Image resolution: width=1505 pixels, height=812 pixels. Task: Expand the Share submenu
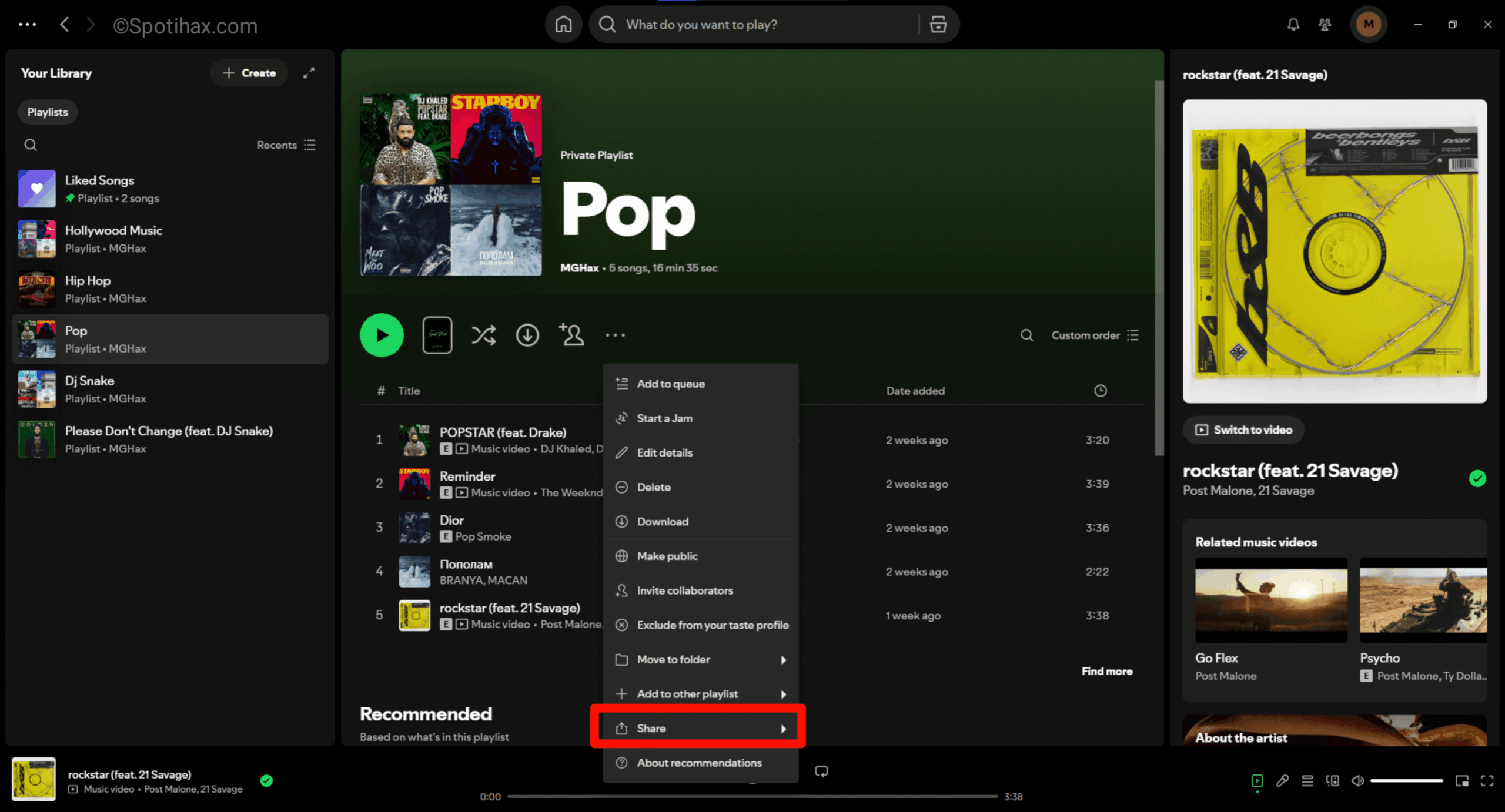tap(700, 729)
